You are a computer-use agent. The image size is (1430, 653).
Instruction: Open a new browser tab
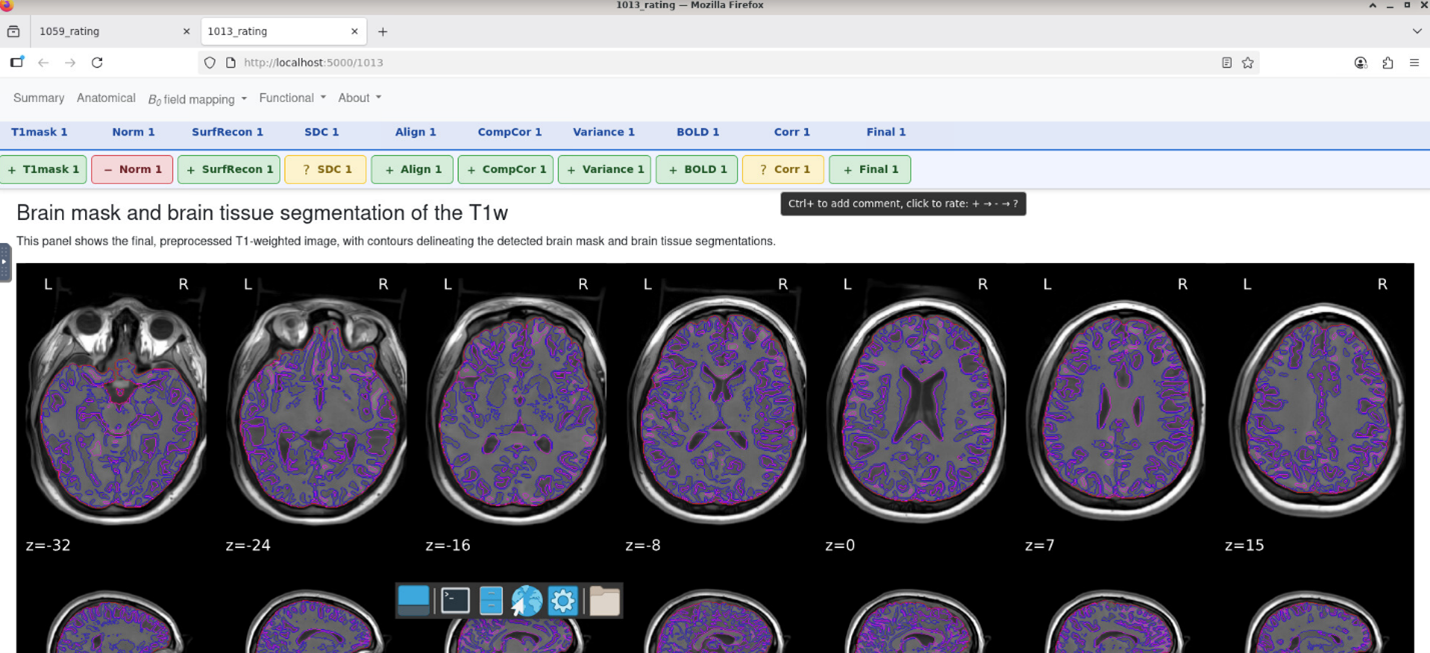pyautogui.click(x=383, y=31)
